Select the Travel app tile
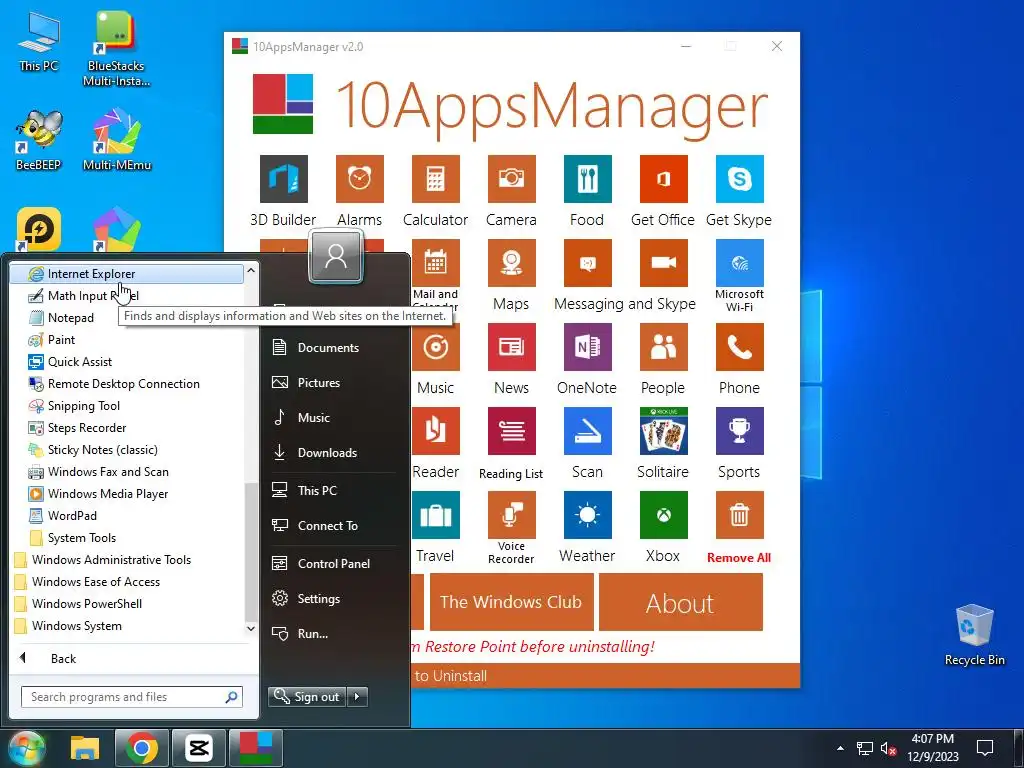 pyautogui.click(x=436, y=515)
